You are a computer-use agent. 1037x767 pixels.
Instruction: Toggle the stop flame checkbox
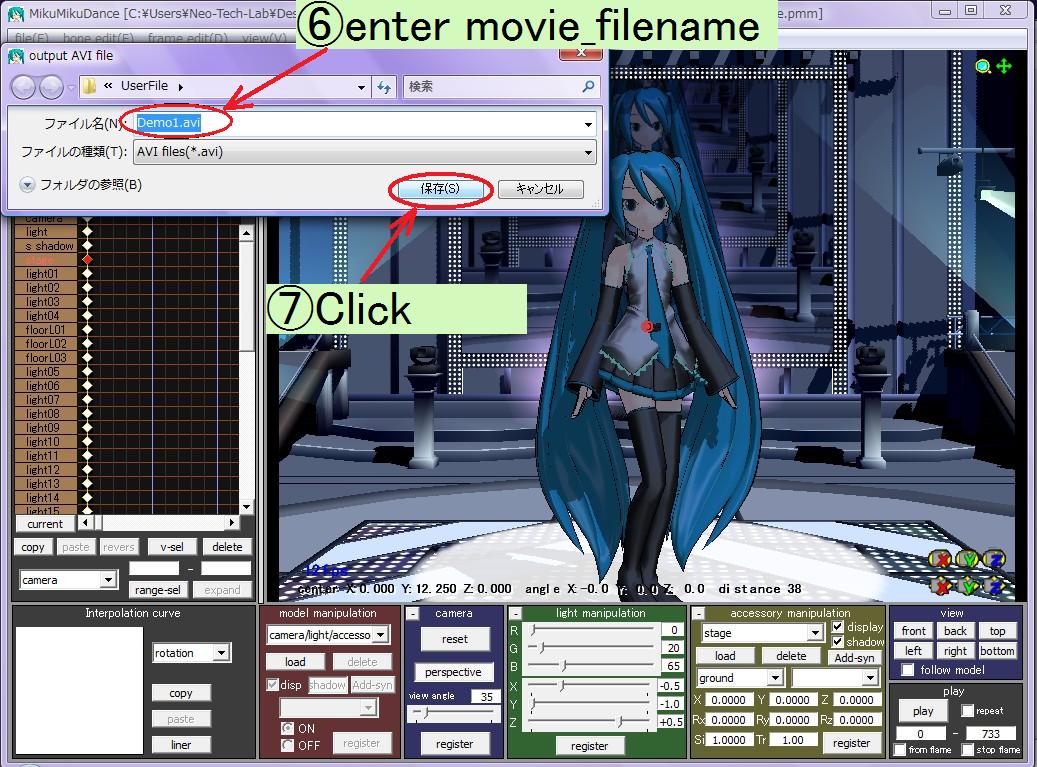[968, 749]
